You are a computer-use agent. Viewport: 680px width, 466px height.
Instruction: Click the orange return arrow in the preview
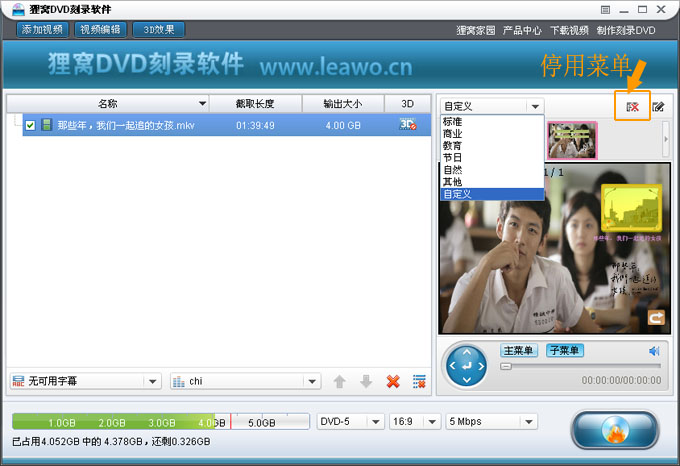656,318
